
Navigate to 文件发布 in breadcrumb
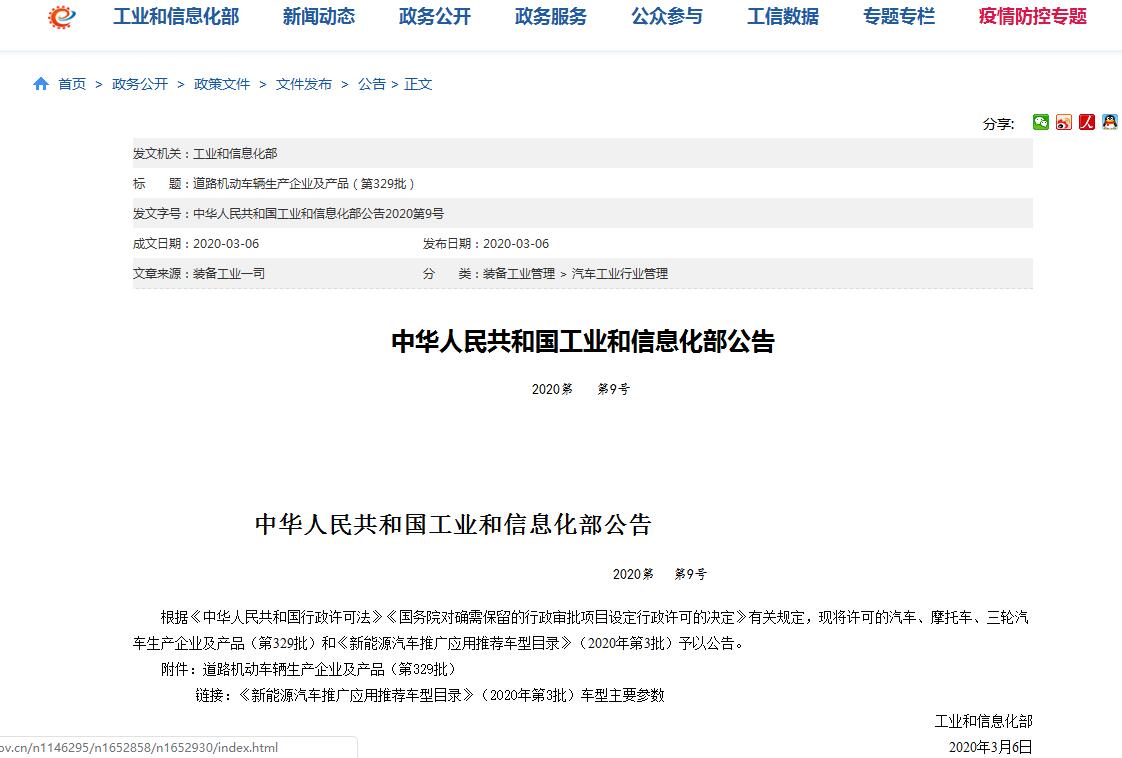(304, 84)
